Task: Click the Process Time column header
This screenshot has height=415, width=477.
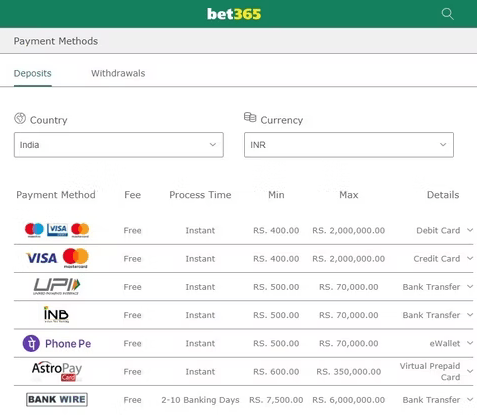Action: (200, 195)
